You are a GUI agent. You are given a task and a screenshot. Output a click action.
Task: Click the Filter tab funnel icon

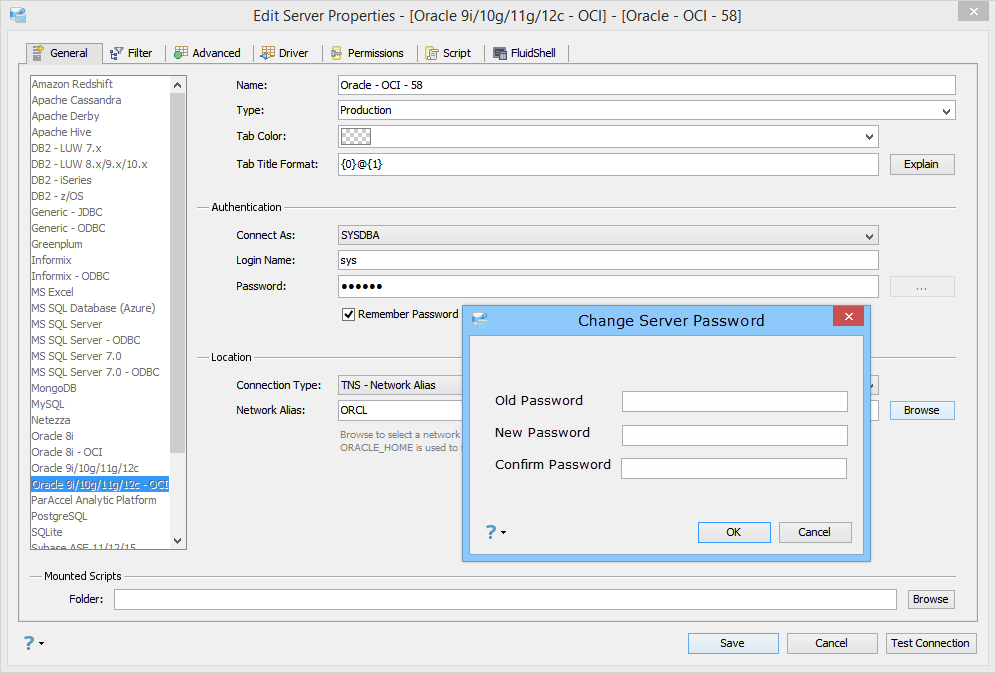tap(117, 53)
